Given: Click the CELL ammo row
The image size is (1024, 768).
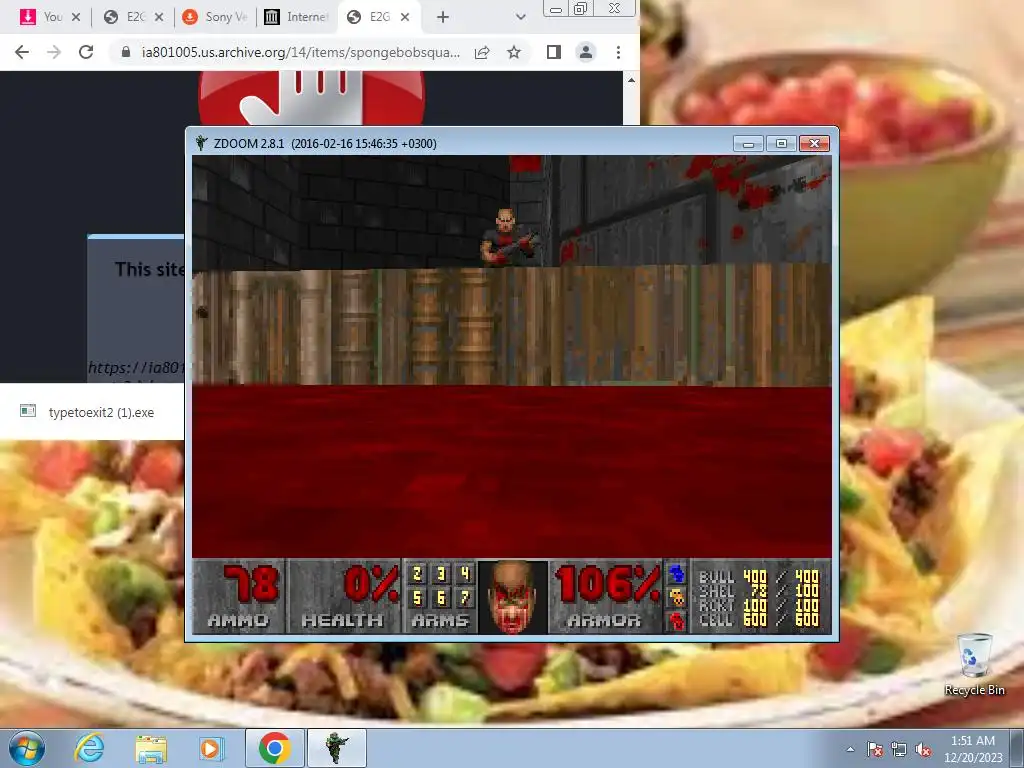Looking at the screenshot, I should click(x=759, y=619).
